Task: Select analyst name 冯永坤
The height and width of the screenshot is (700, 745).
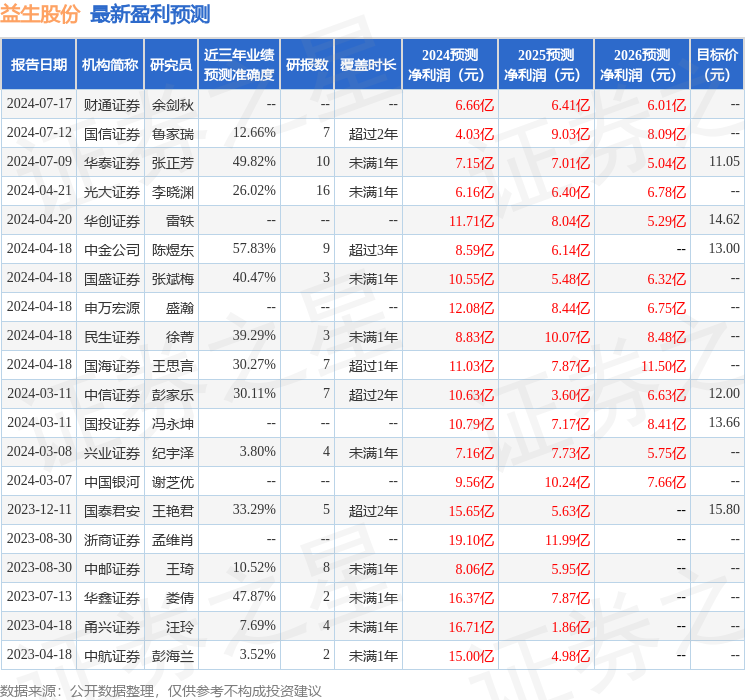Action: (x=173, y=424)
